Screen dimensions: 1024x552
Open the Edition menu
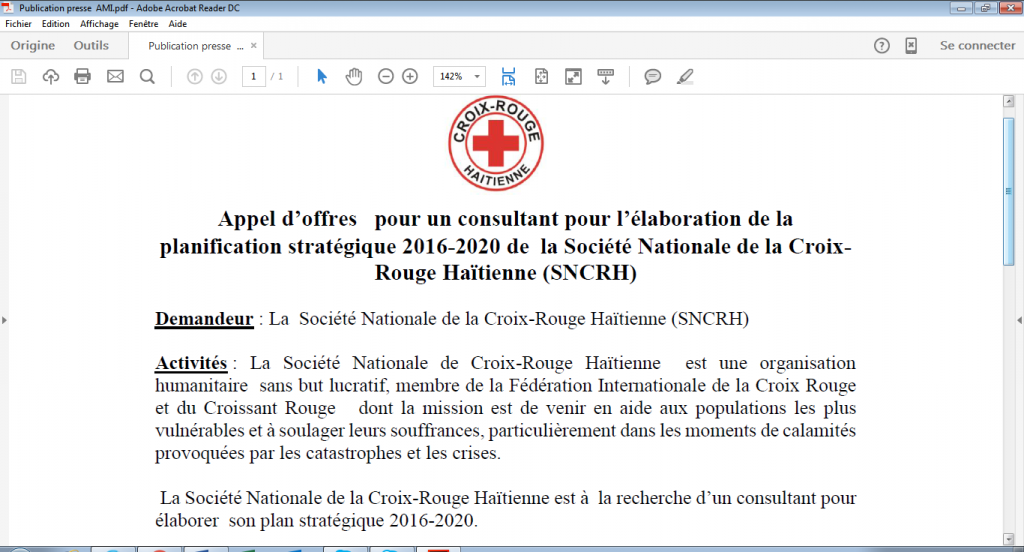(56, 24)
